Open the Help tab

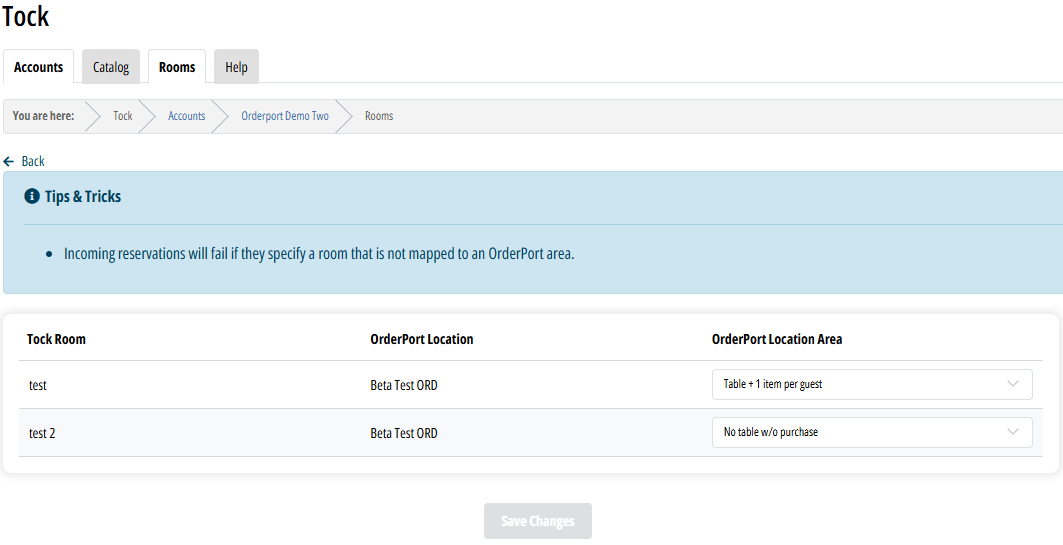coord(236,66)
